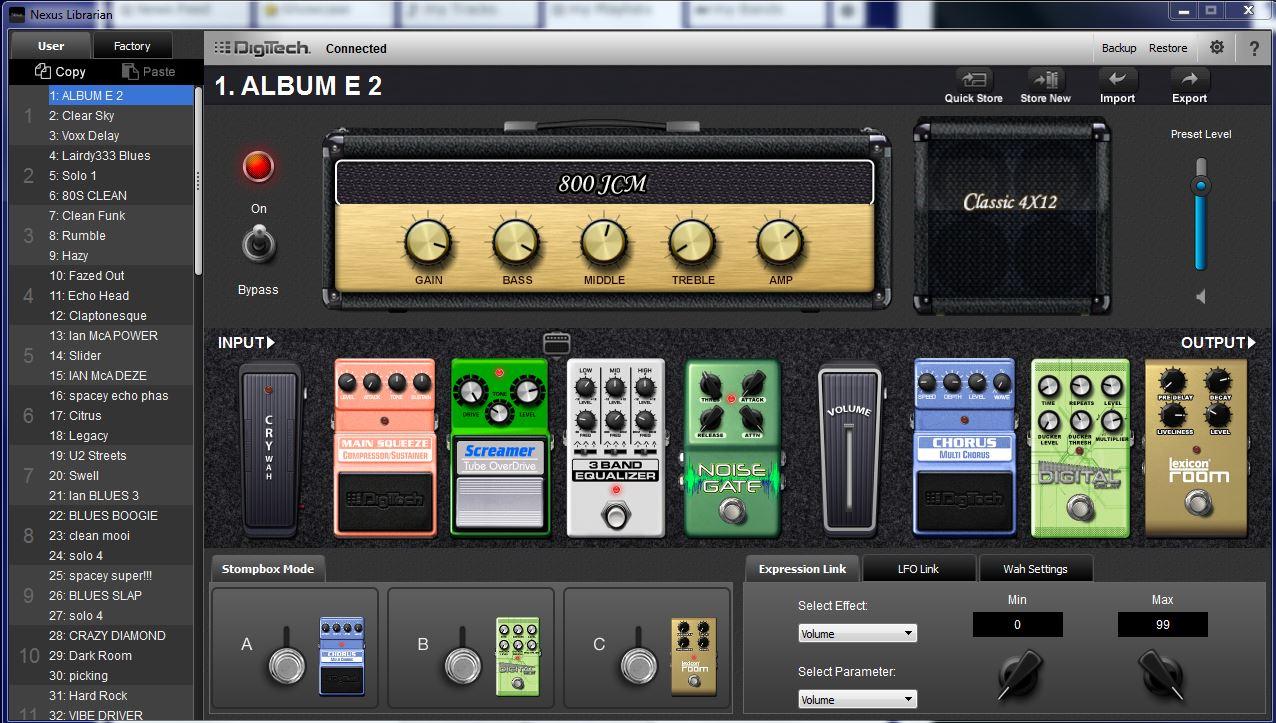1276x723 pixels.
Task: Click the small amp icon above the pedals
Action: pos(557,344)
